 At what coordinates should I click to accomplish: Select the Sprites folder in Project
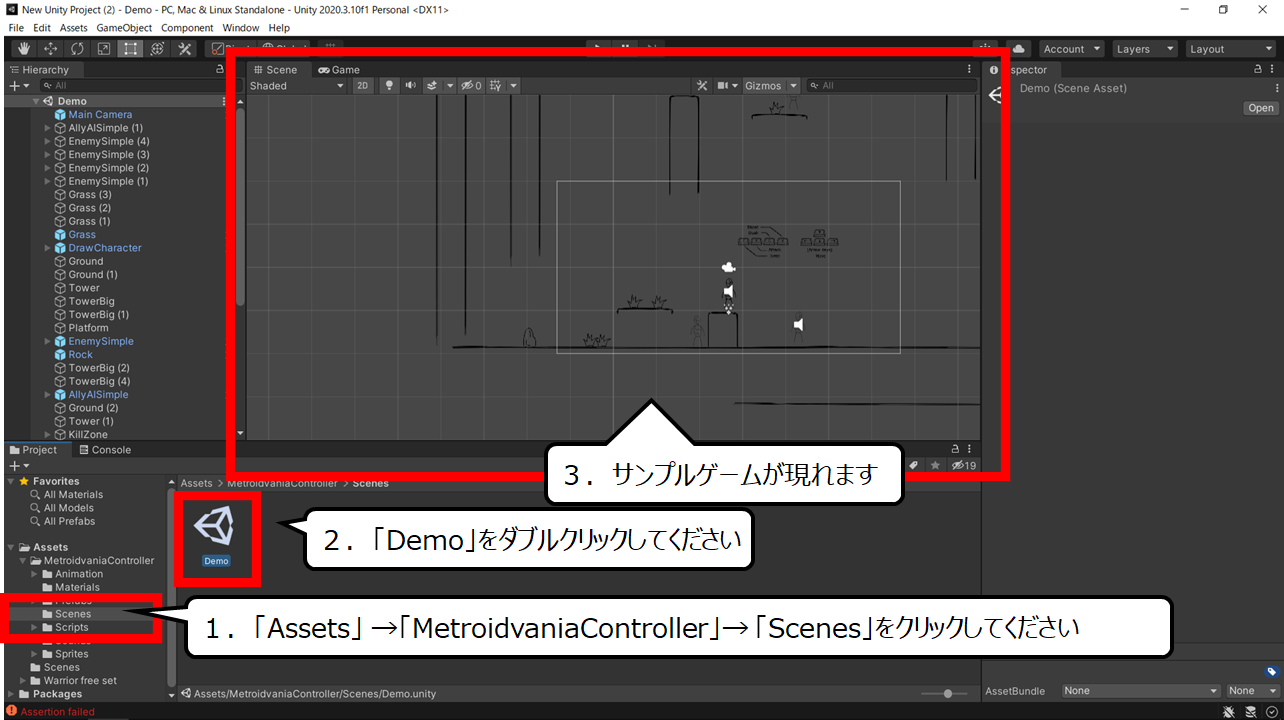pos(72,654)
